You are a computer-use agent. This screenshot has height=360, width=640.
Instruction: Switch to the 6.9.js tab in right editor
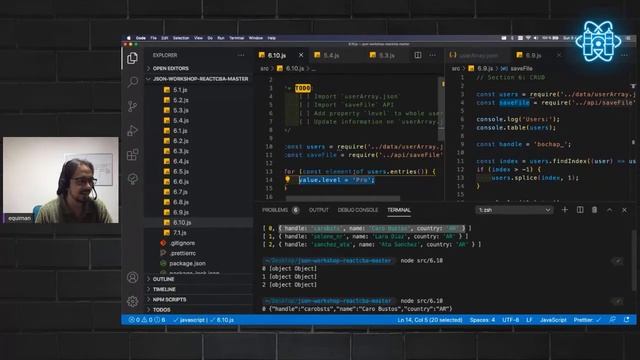point(533,55)
